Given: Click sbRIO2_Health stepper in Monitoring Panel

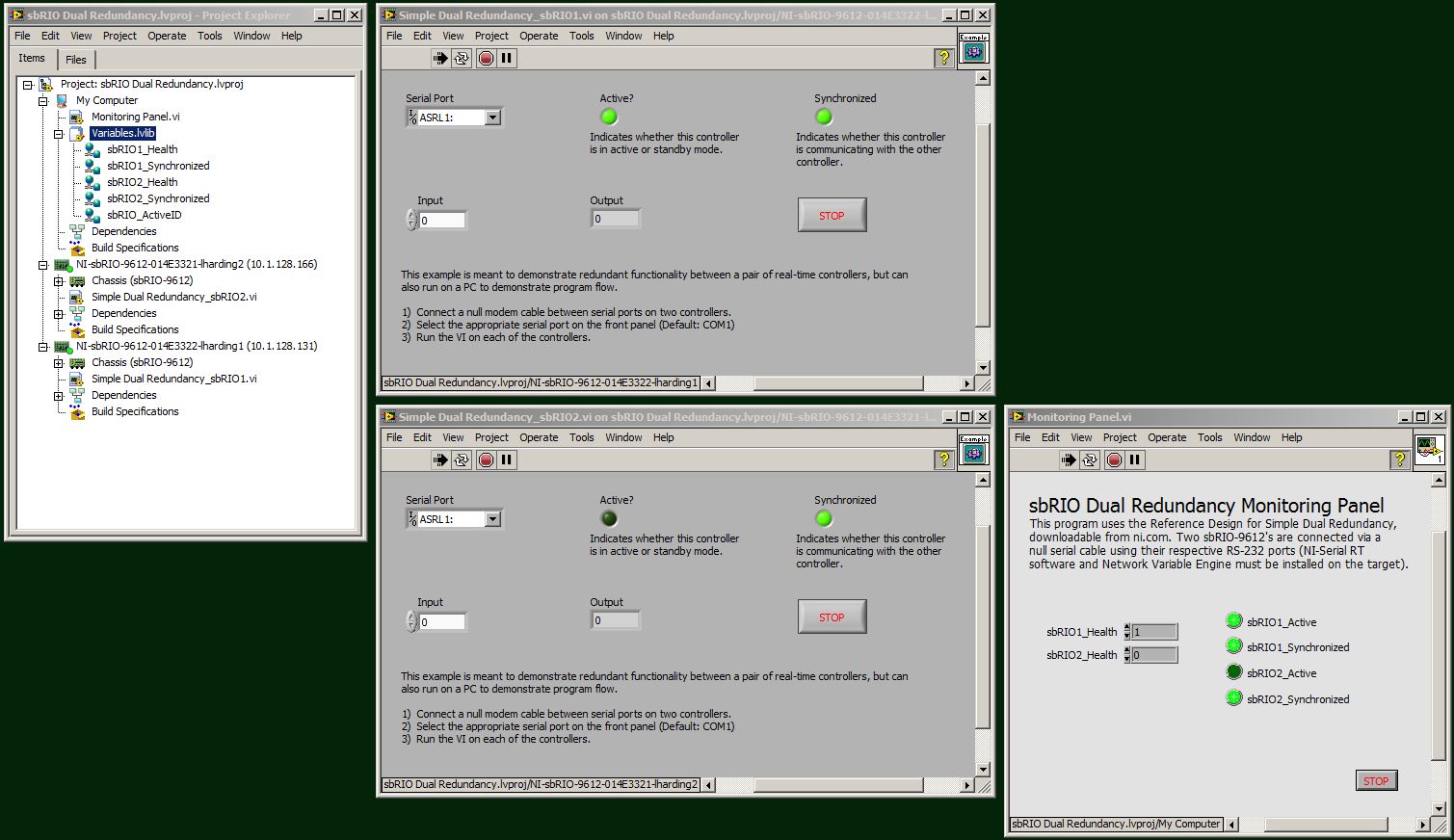Looking at the screenshot, I should pyautogui.click(x=1127, y=655).
